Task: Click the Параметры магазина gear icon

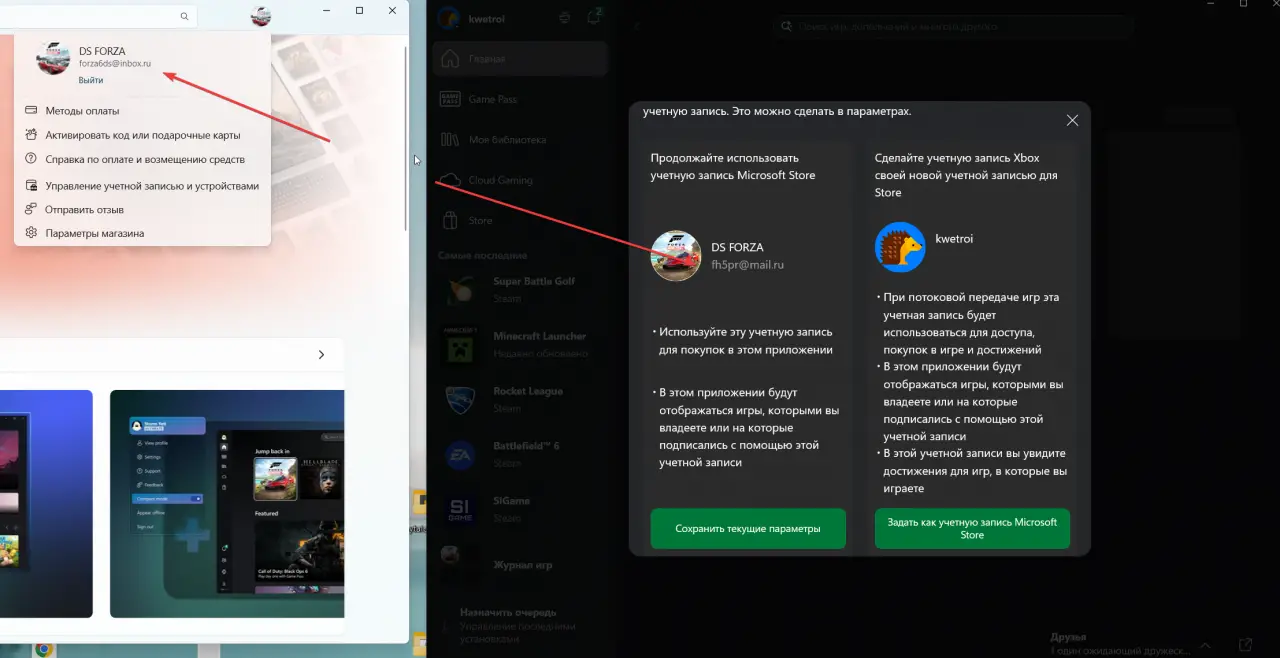Action: click(32, 233)
